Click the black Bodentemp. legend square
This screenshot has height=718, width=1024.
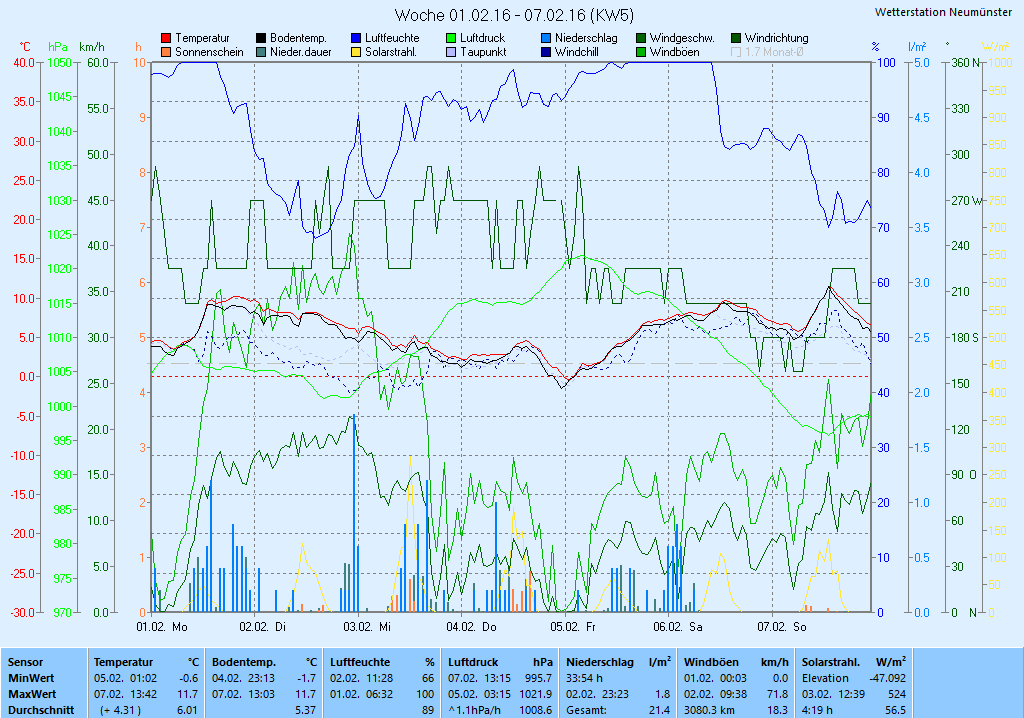tap(261, 38)
